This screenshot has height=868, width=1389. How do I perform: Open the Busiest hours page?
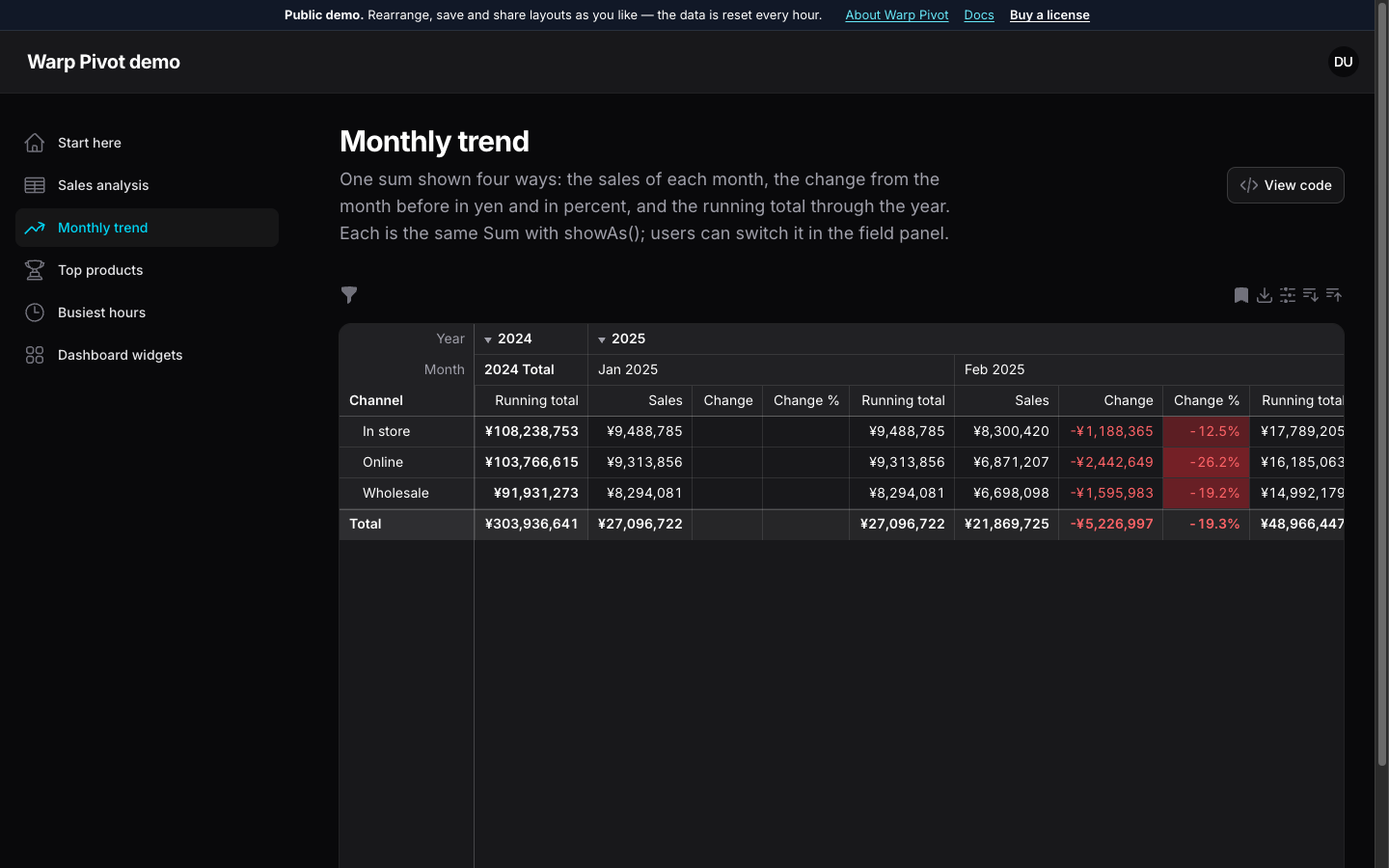(x=147, y=312)
